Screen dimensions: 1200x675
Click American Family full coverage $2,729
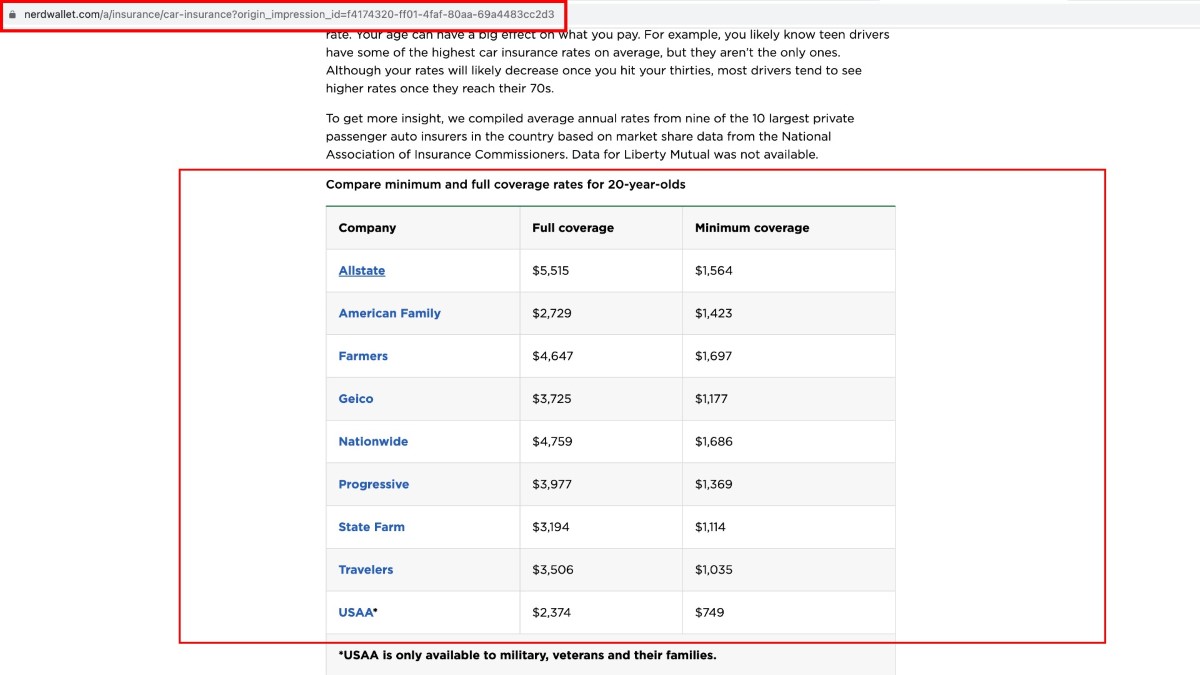point(552,313)
